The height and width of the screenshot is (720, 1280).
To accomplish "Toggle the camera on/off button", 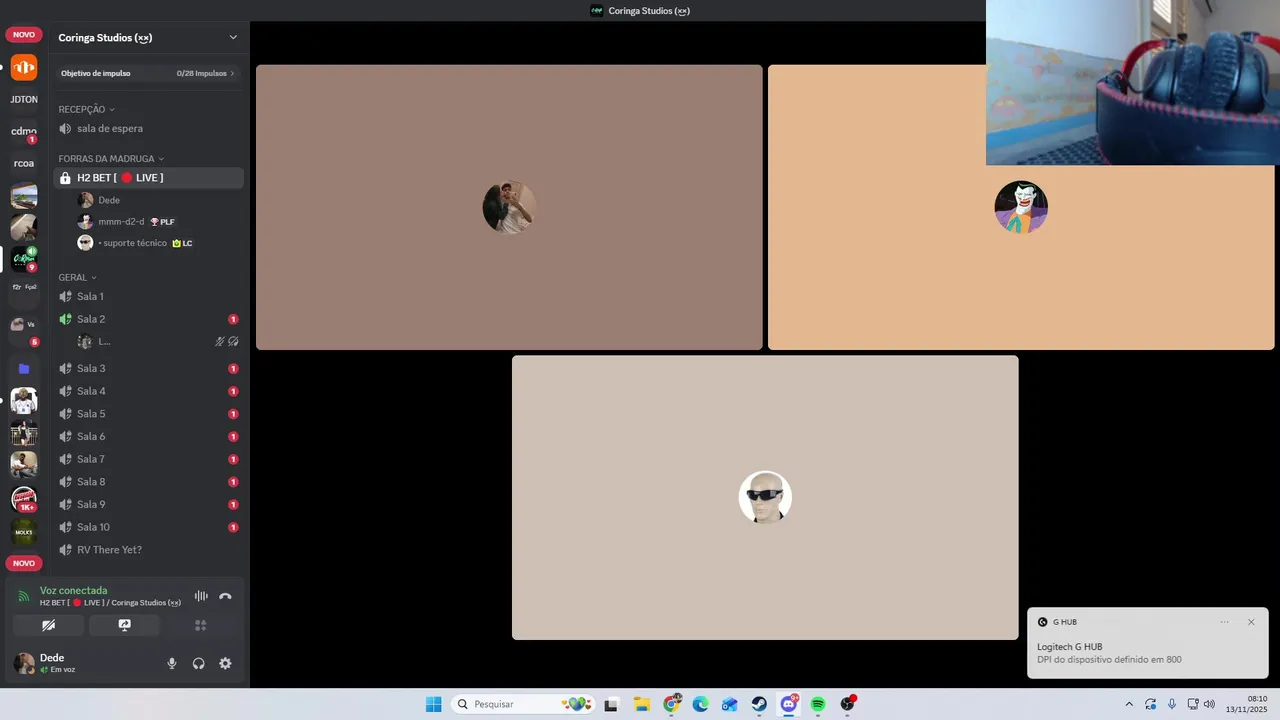I will click(48, 625).
